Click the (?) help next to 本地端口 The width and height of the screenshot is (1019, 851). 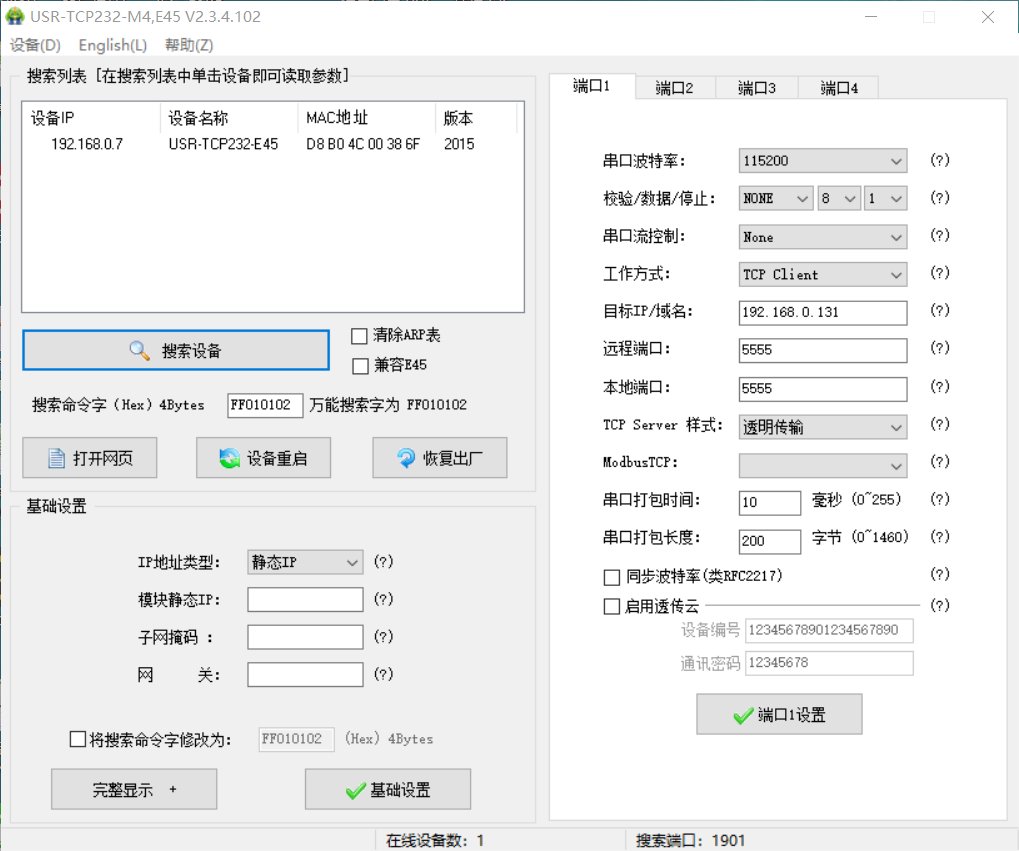pyautogui.click(x=940, y=386)
